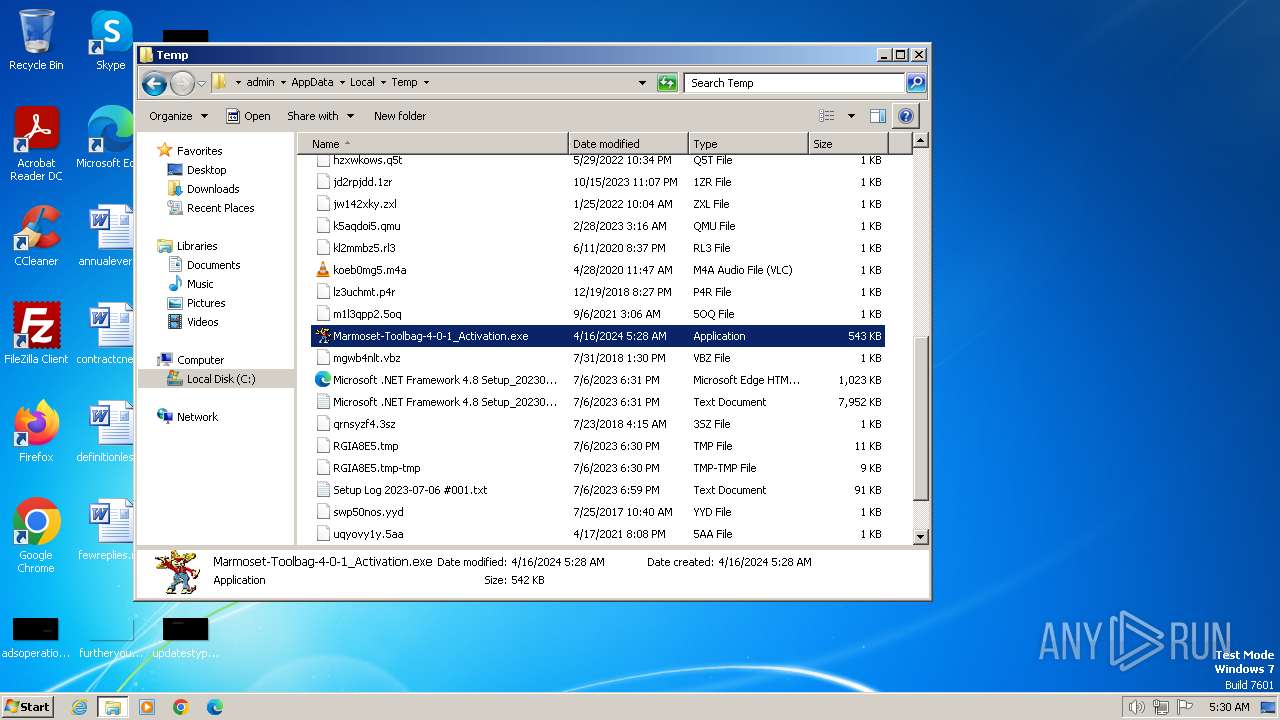Open Skype desktop shortcut
The image size is (1280, 720).
pyautogui.click(x=110, y=40)
